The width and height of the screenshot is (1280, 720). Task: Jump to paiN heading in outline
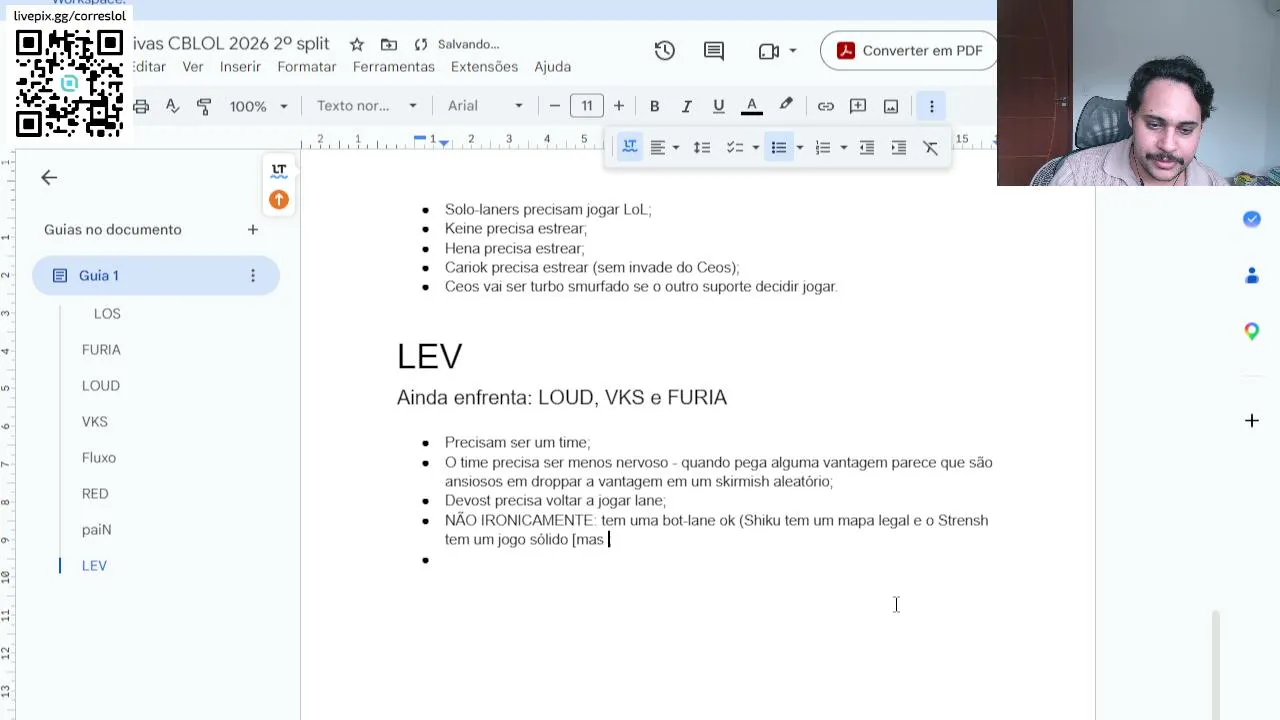97,530
